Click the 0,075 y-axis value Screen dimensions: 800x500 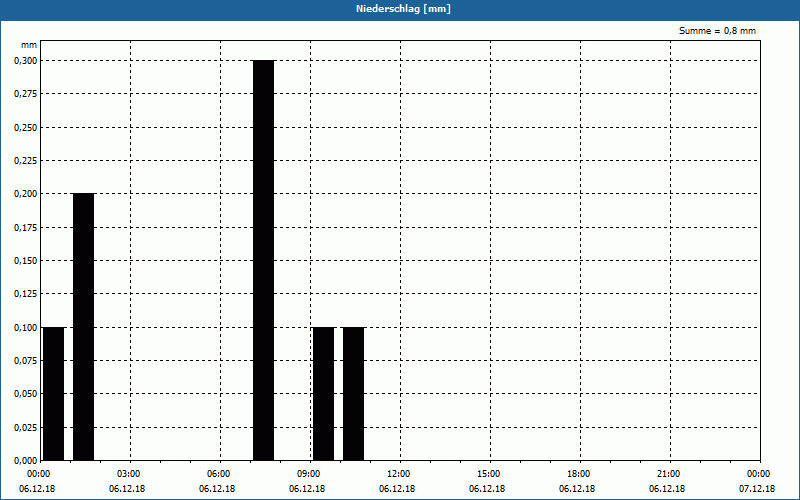(x=26, y=361)
